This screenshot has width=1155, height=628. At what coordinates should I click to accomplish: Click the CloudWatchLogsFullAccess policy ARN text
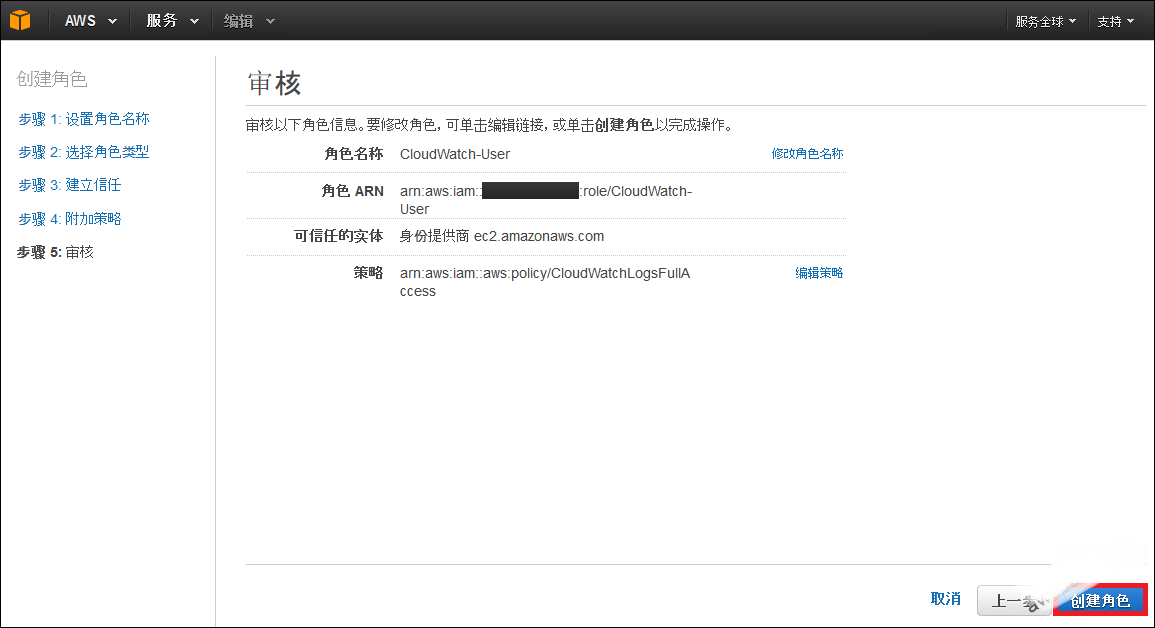point(545,282)
